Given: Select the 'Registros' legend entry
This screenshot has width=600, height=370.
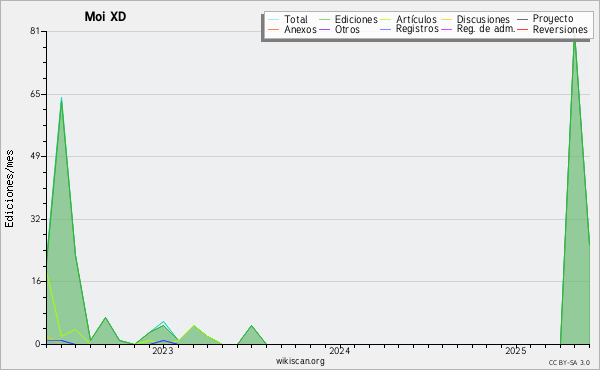Looking at the screenshot, I should click(417, 29).
